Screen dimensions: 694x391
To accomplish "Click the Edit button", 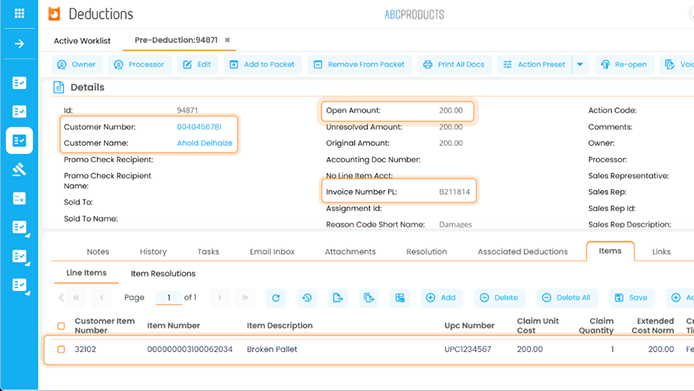I will coord(197,64).
